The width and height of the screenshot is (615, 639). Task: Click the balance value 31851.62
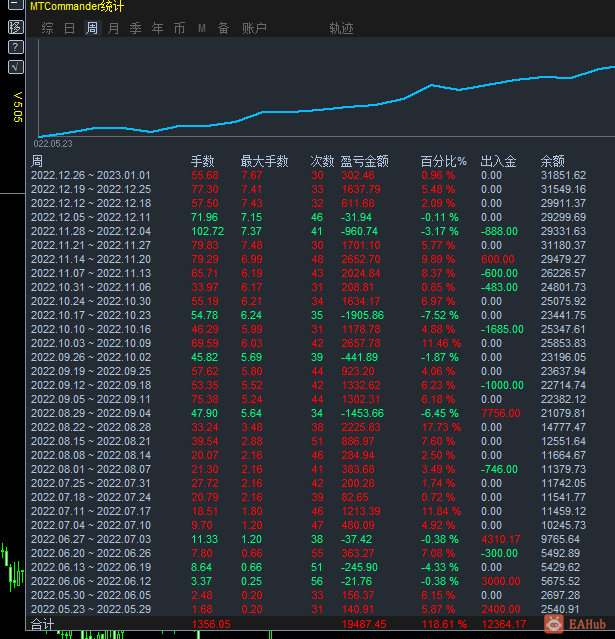click(563, 175)
